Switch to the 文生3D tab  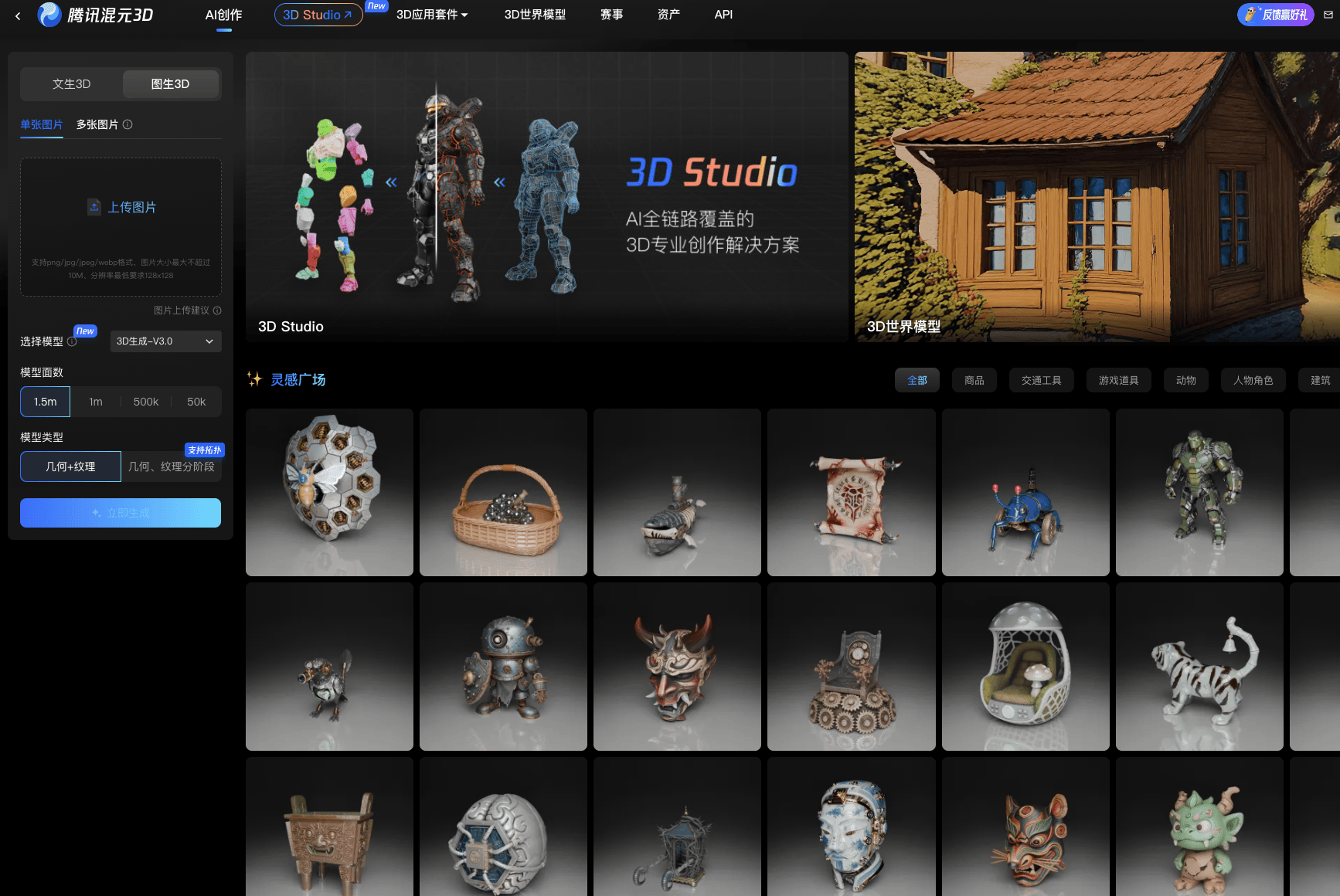click(72, 84)
